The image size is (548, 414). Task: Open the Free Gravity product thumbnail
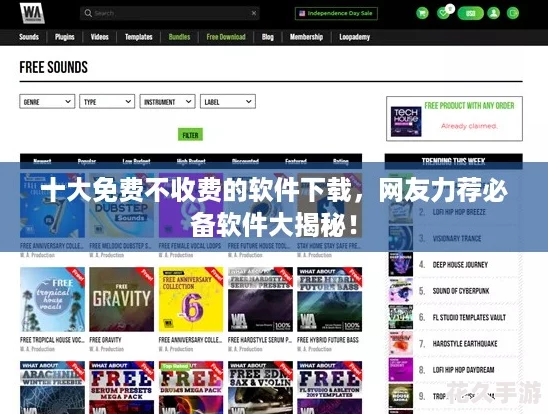click(121, 299)
